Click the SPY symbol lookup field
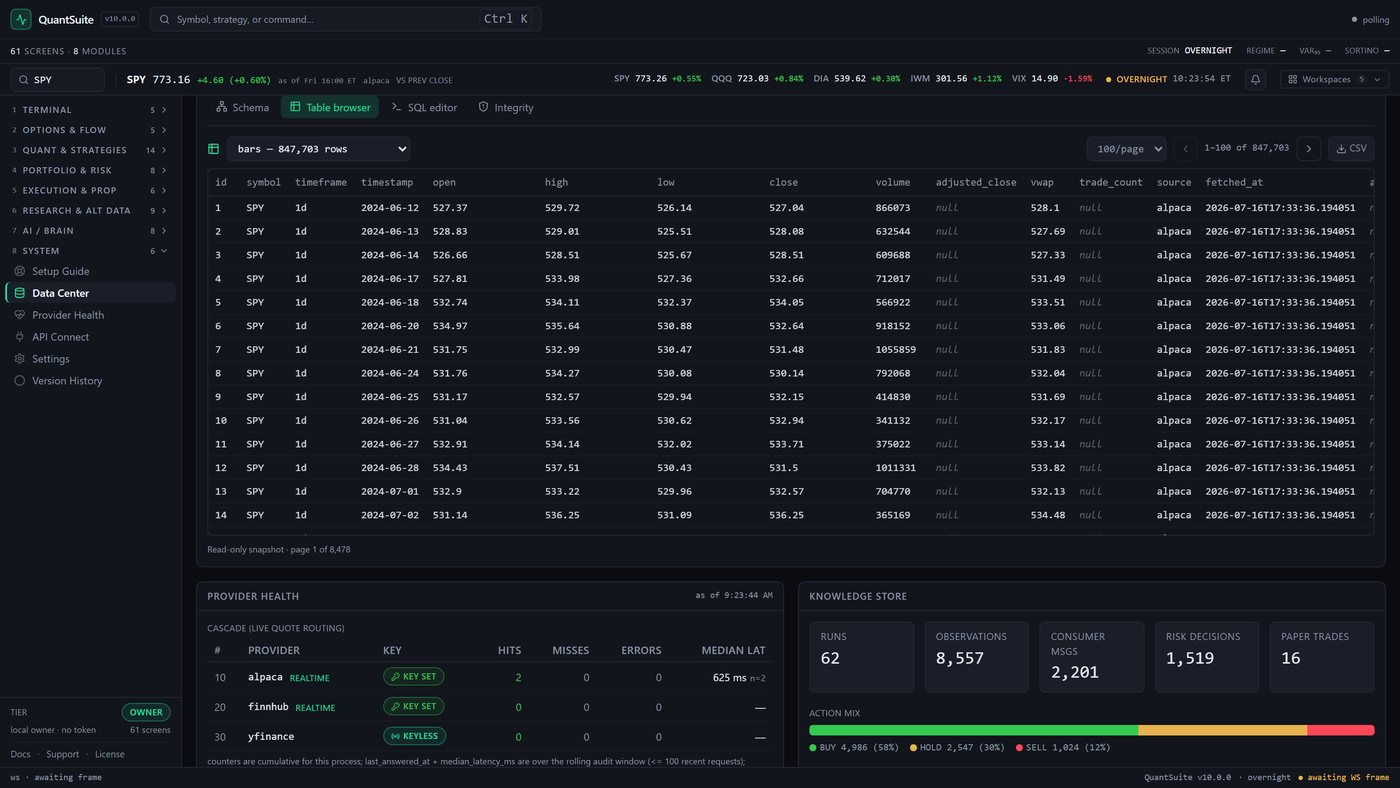The height and width of the screenshot is (788, 1400). click(57, 80)
